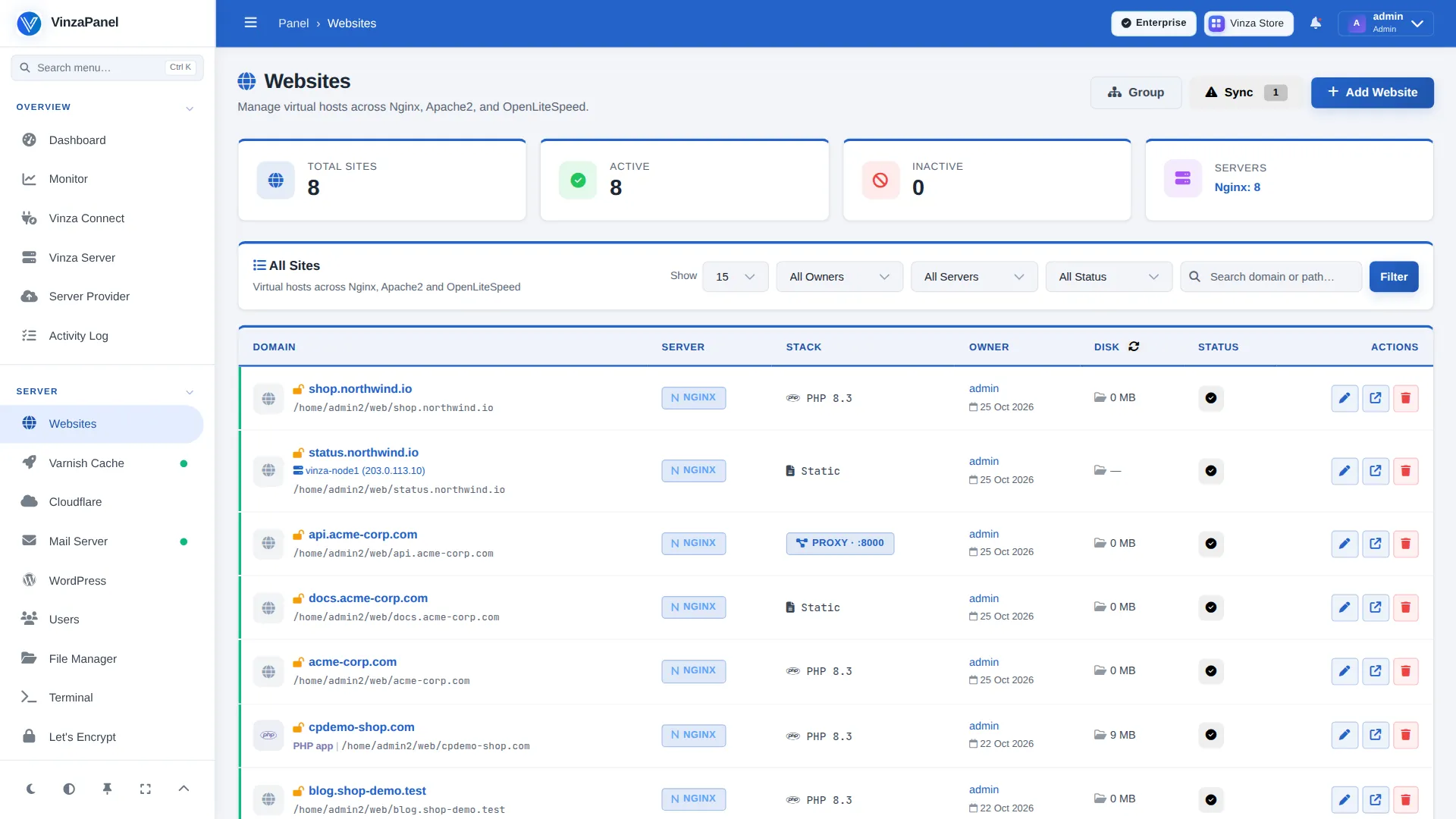Open the notifications bell
Image resolution: width=1456 pixels, height=819 pixels.
click(x=1316, y=23)
